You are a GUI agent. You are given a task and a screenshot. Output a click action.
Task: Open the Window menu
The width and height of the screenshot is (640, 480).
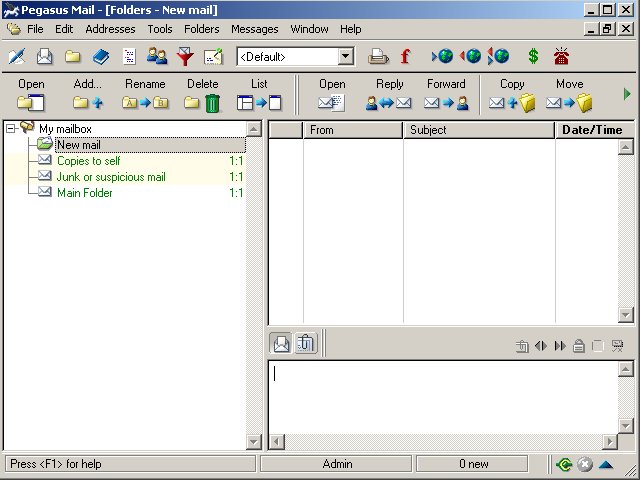309,29
